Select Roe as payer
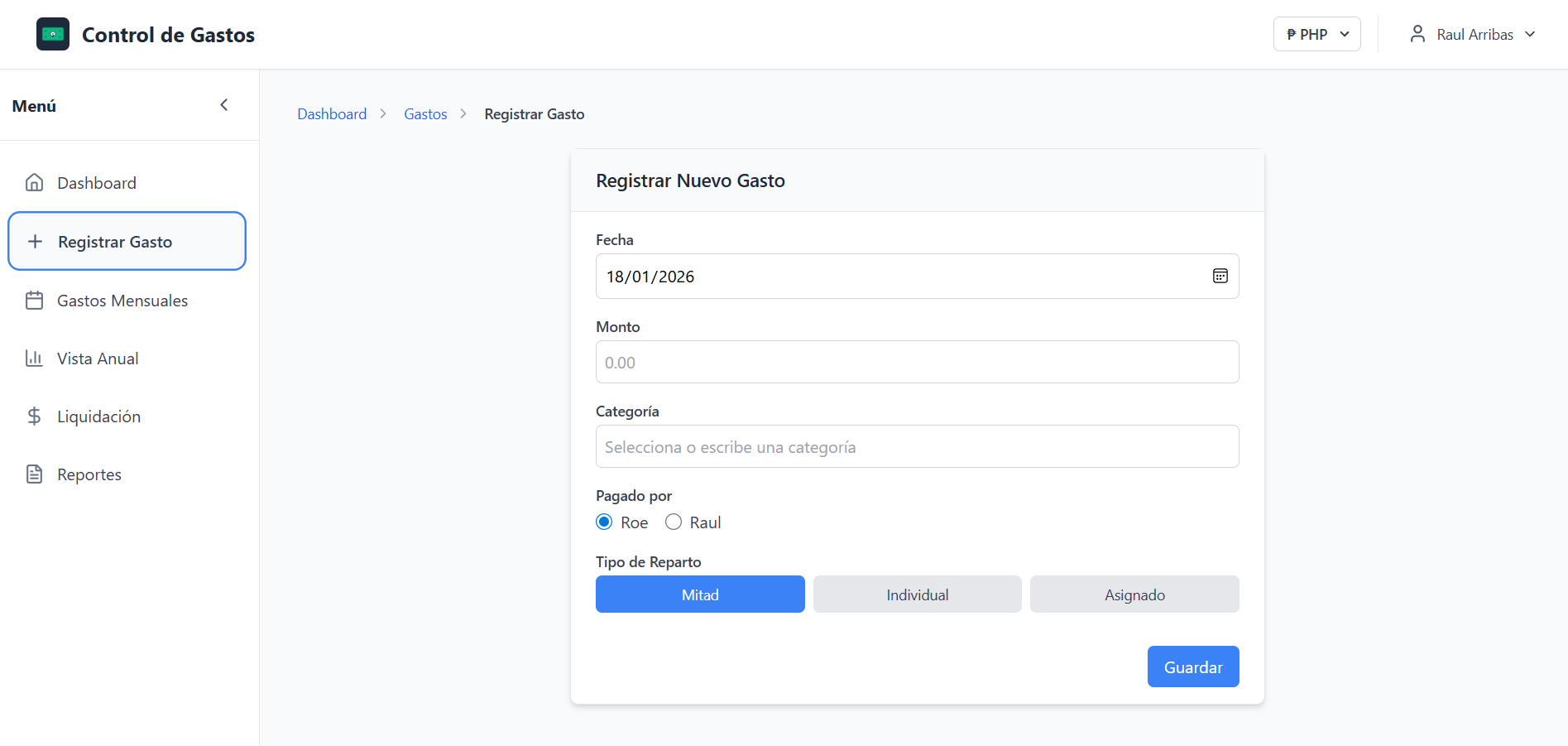This screenshot has width=1568, height=746. click(604, 522)
